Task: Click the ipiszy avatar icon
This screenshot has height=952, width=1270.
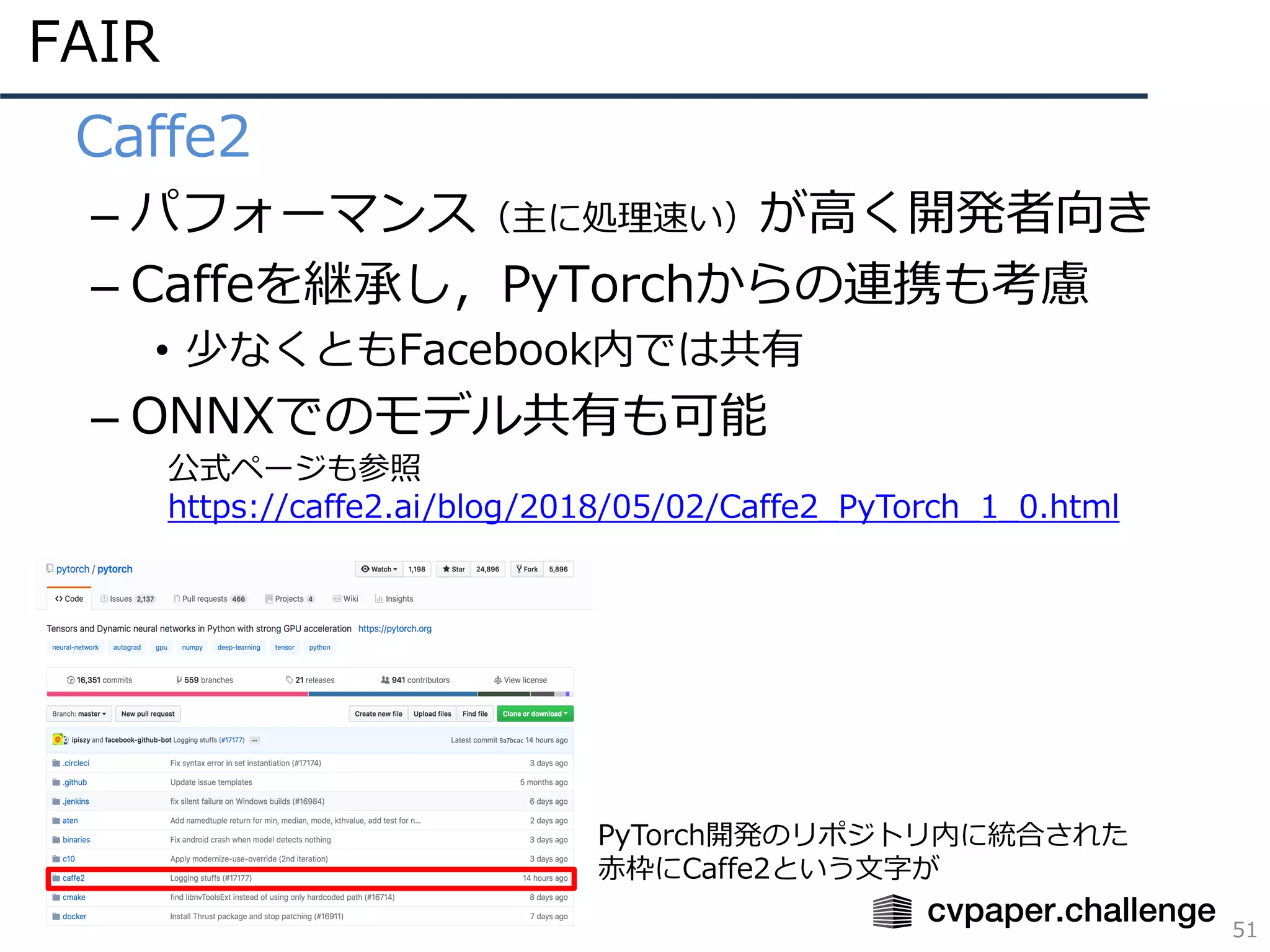Action: (x=58, y=739)
